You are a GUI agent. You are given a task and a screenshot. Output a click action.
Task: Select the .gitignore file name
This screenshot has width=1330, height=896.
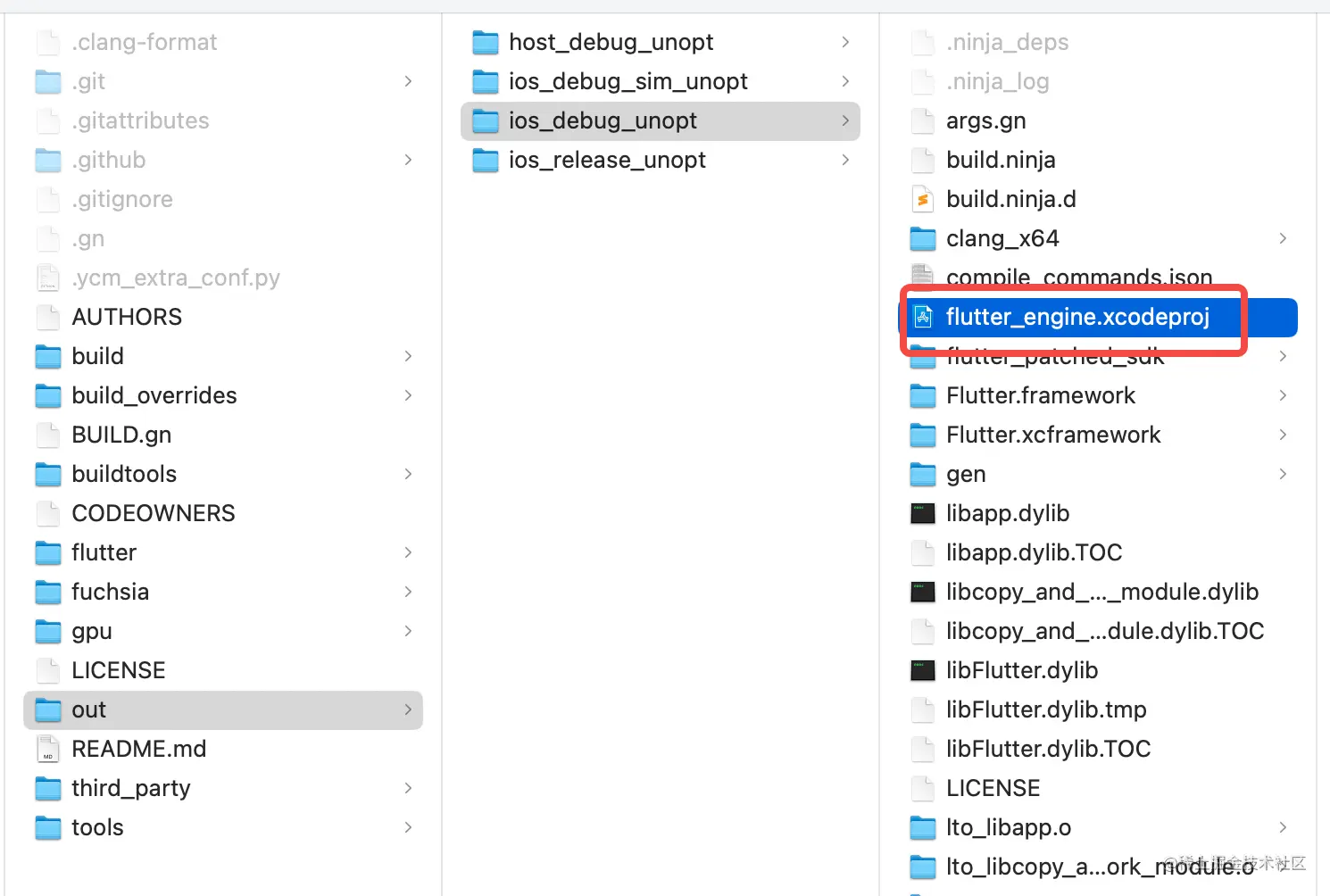tap(122, 199)
